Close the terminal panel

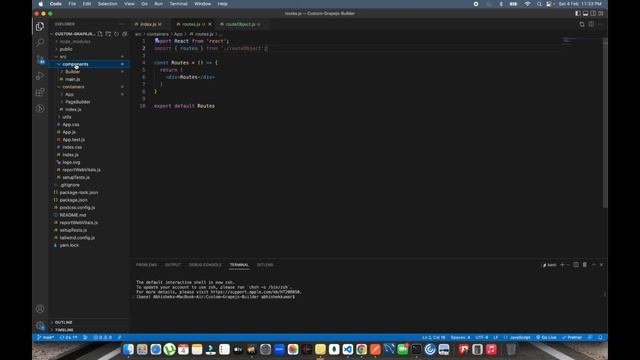coord(601,265)
